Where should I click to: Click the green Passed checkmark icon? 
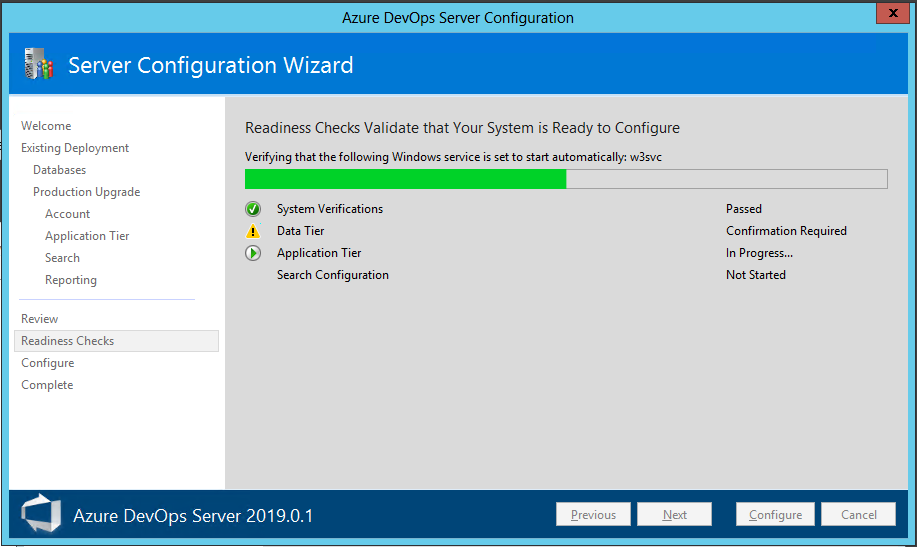(x=253, y=209)
